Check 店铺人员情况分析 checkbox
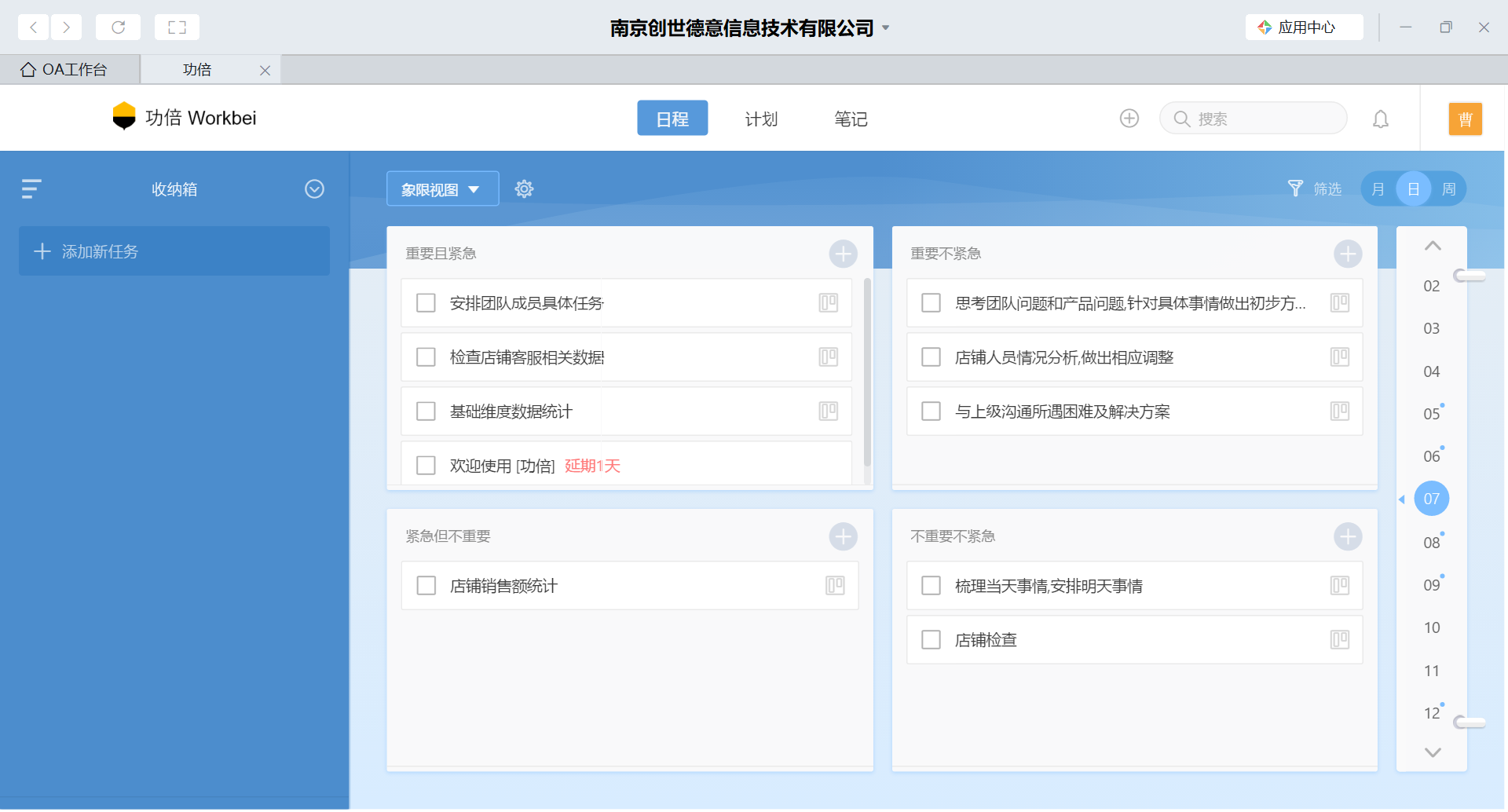1508x812 pixels. tap(931, 357)
